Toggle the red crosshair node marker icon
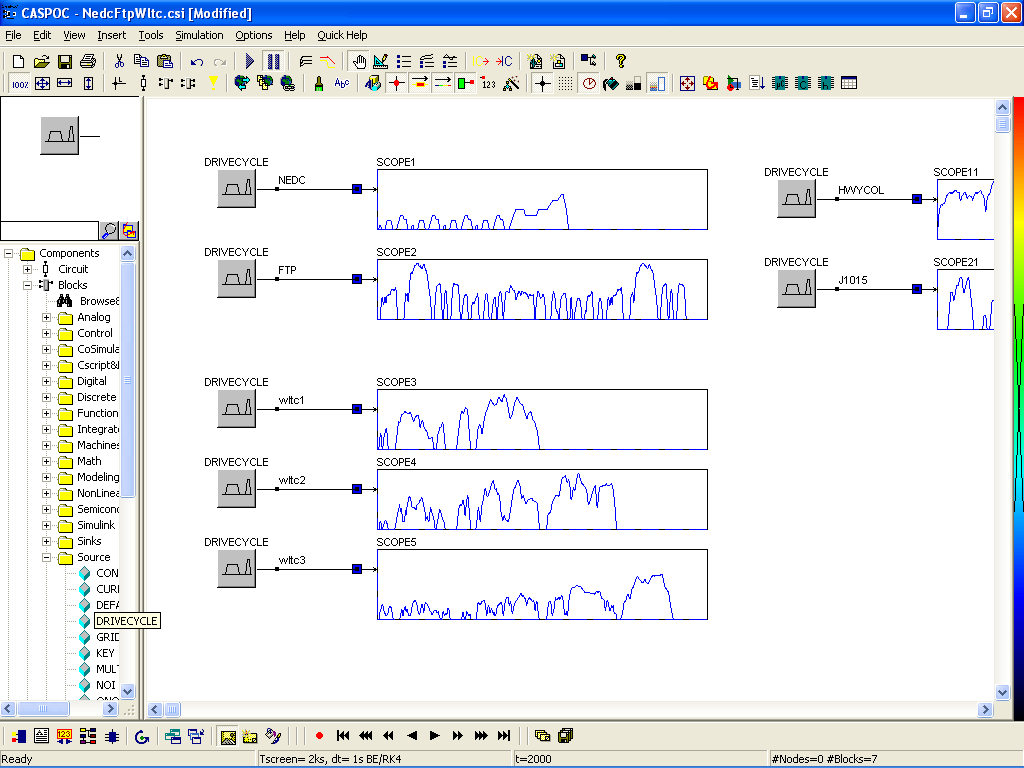The width and height of the screenshot is (1024, 768). [396, 84]
